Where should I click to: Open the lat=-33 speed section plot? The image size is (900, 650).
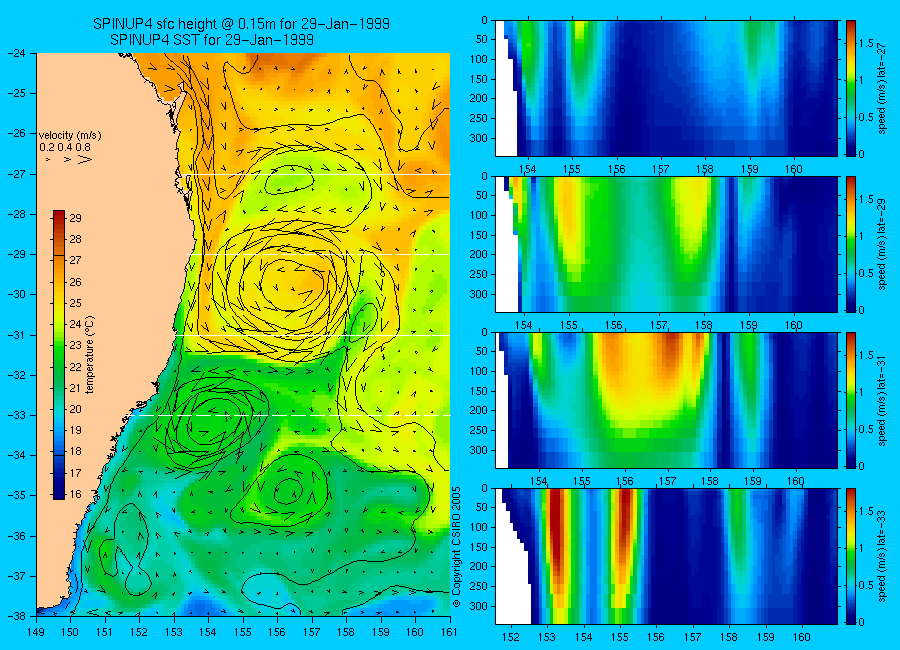coord(666,556)
